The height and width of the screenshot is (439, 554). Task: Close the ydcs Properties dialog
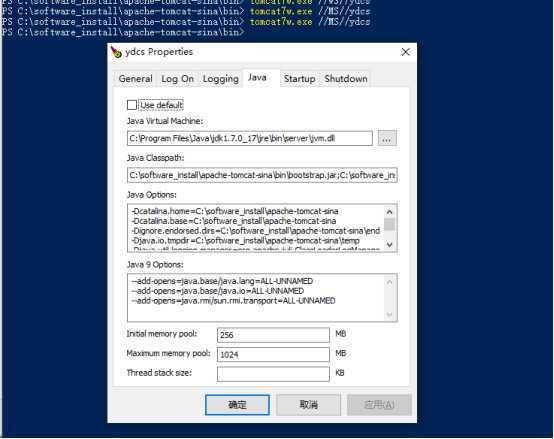coord(406,52)
